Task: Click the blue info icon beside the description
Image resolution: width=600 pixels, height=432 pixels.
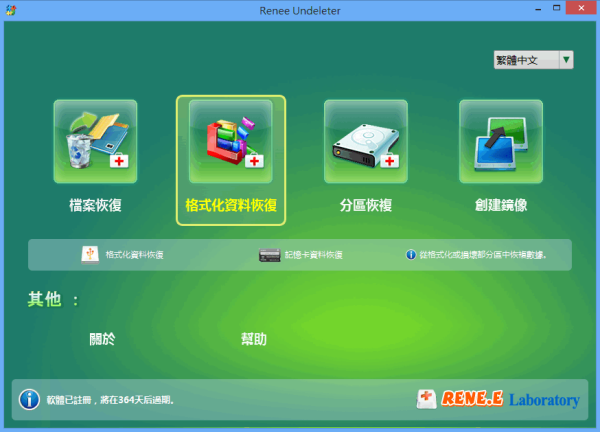Action: pyautogui.click(x=411, y=254)
